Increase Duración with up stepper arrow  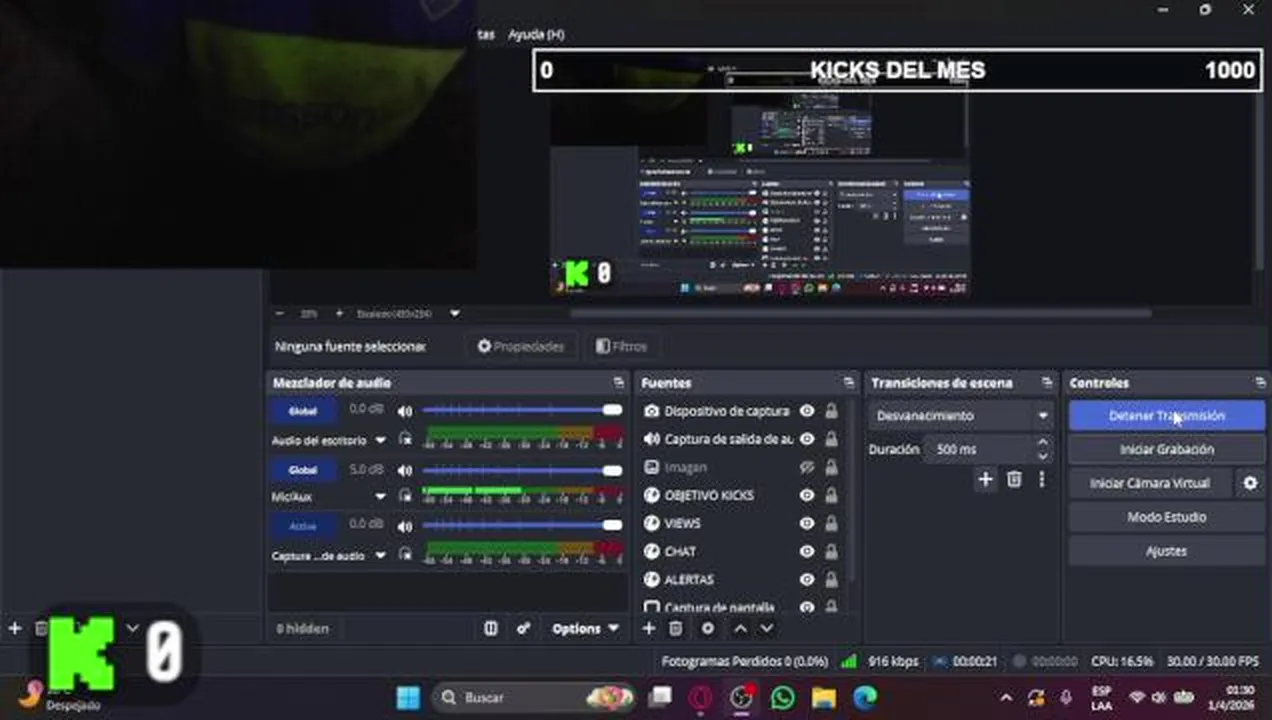(x=1043, y=442)
